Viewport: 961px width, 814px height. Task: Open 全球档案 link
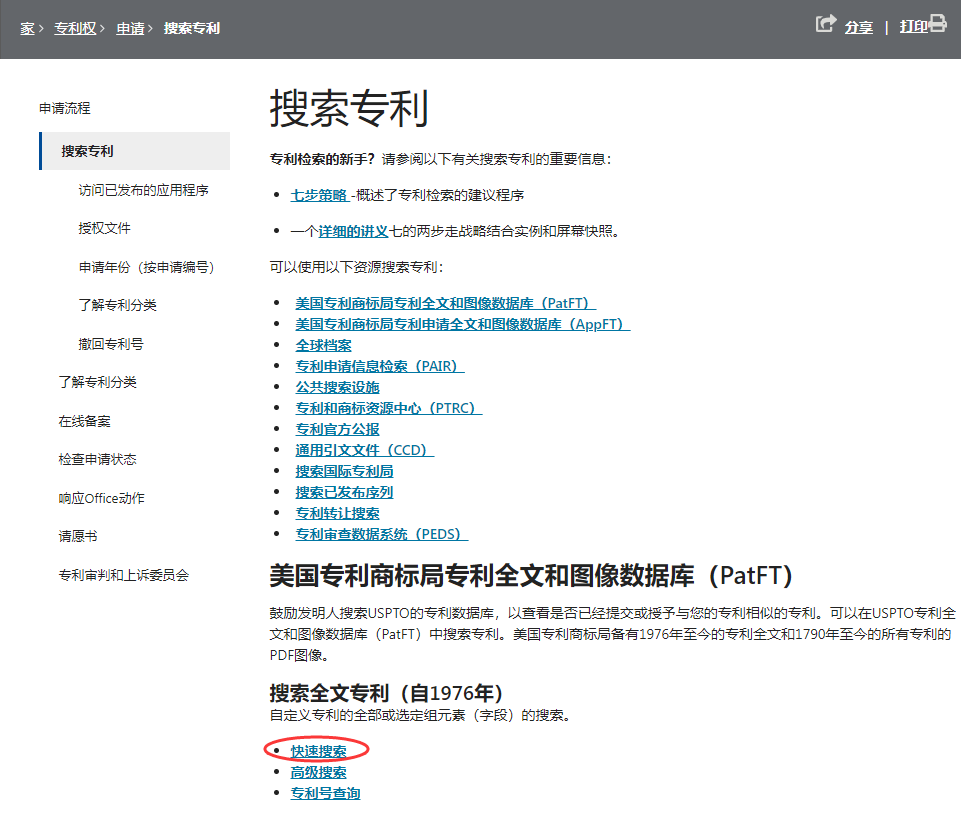point(323,345)
